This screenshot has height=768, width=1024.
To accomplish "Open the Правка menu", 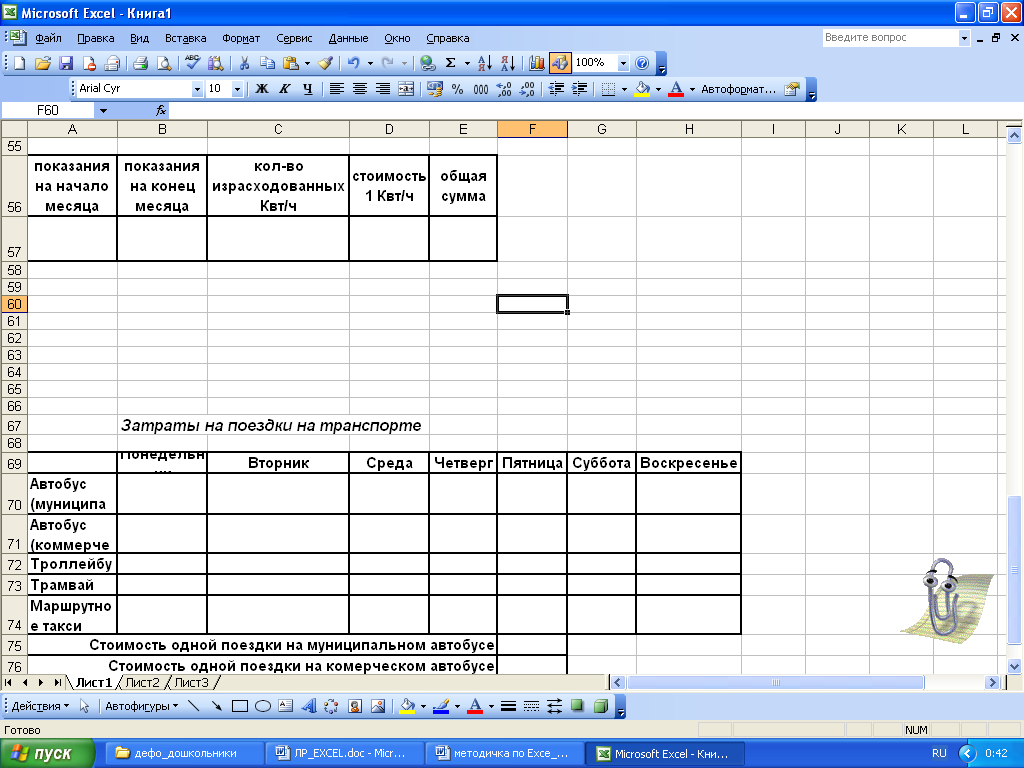I will click(x=95, y=38).
